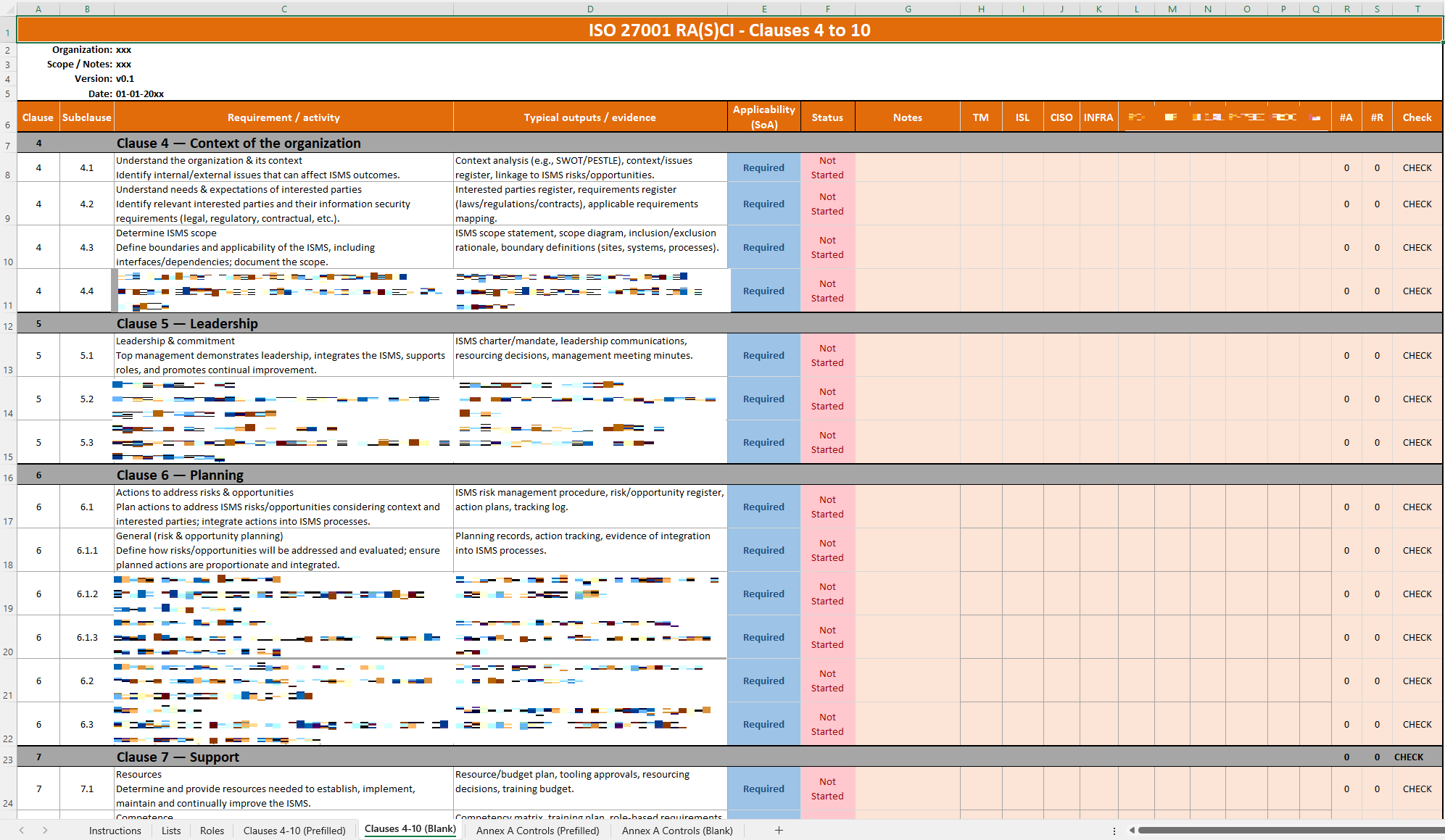
Task: Select the orange title banner cell
Action: pos(729,30)
